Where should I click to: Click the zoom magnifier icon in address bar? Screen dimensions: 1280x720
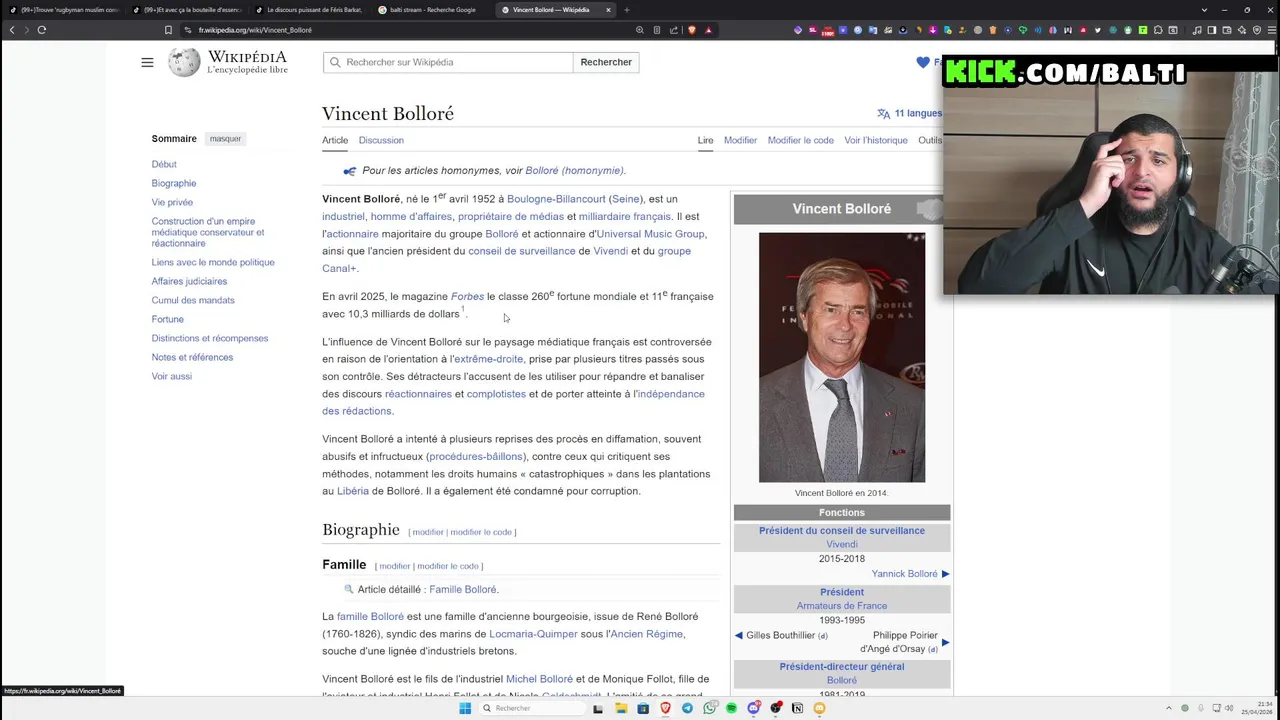pos(640,30)
